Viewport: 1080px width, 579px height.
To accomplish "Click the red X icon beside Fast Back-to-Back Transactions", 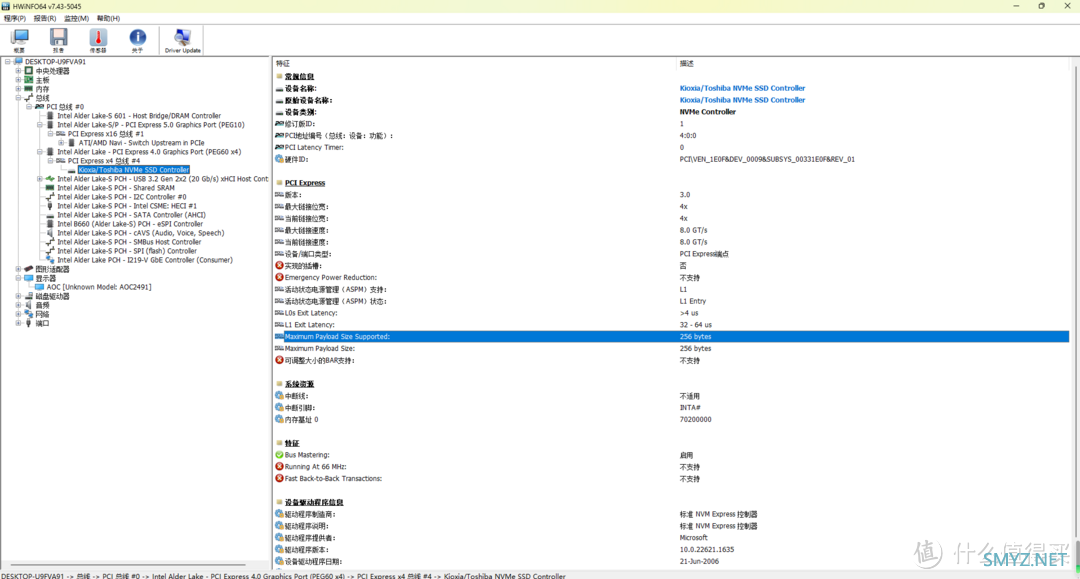I will [279, 478].
